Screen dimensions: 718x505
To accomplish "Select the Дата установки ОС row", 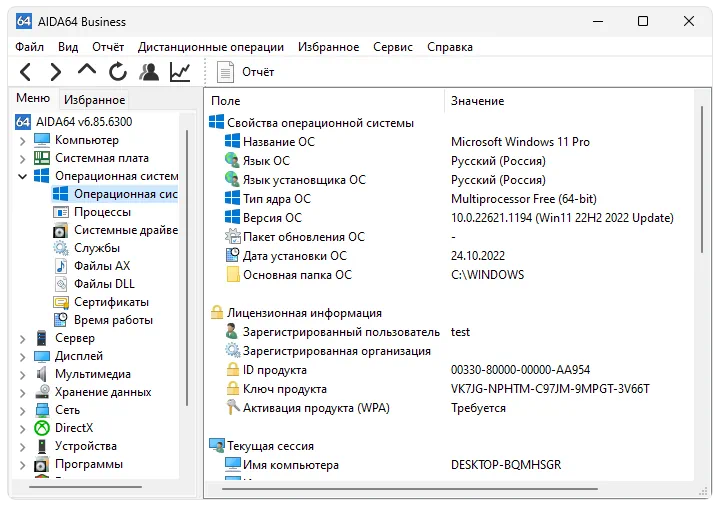I will [449, 256].
